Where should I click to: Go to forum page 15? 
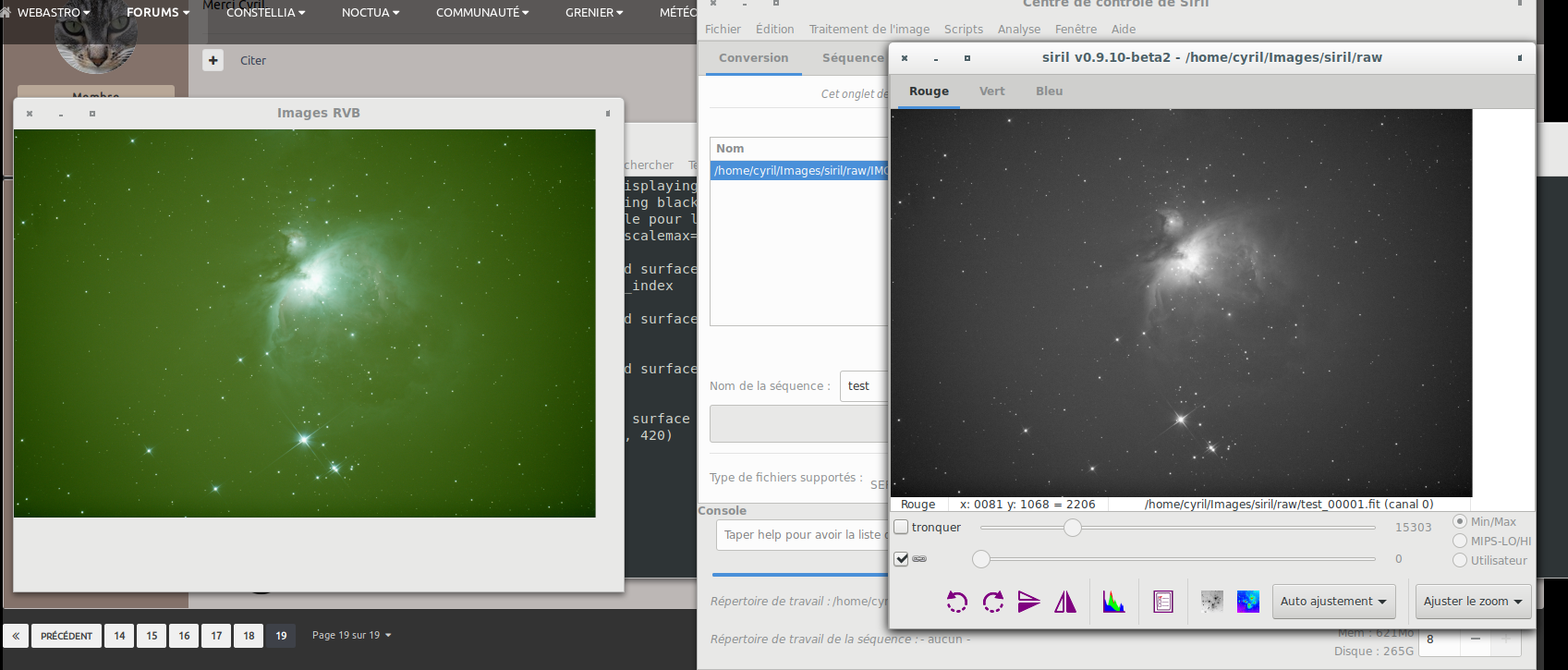[152, 636]
